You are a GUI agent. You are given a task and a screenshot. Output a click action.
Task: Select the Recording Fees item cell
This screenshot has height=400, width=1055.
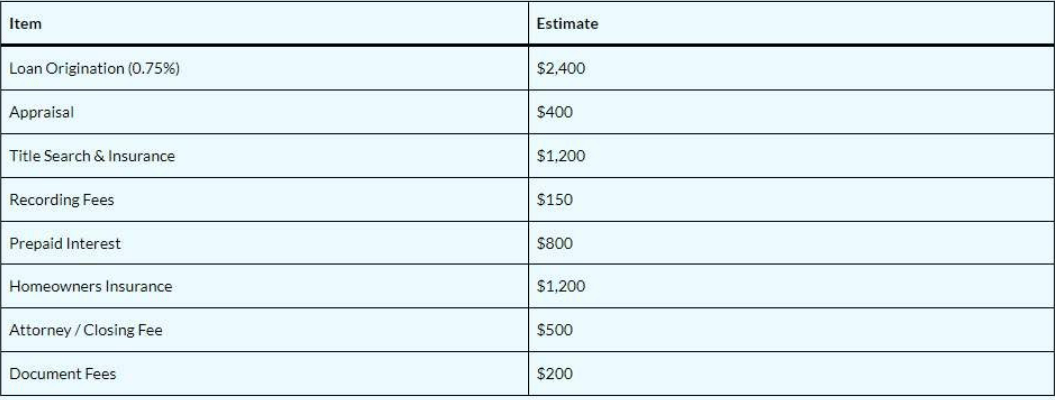(x=61, y=200)
